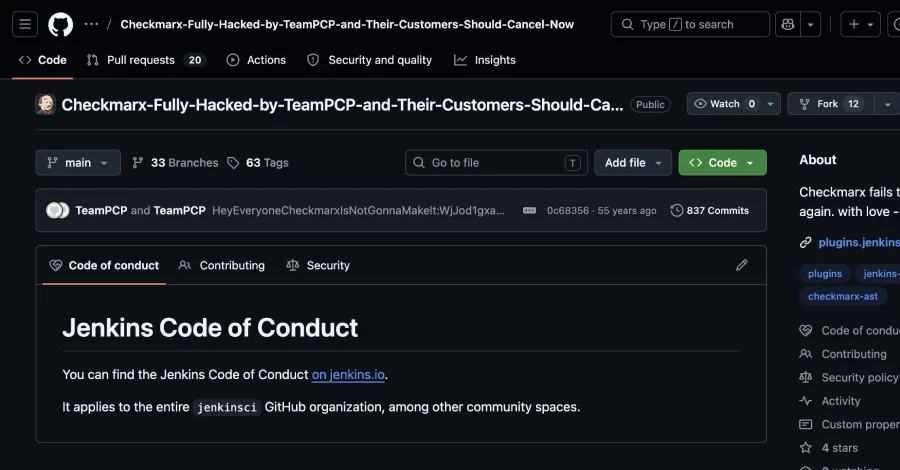The height and width of the screenshot is (470, 900).
Task: Open the Security policy tab in the readme
Action: point(318,265)
